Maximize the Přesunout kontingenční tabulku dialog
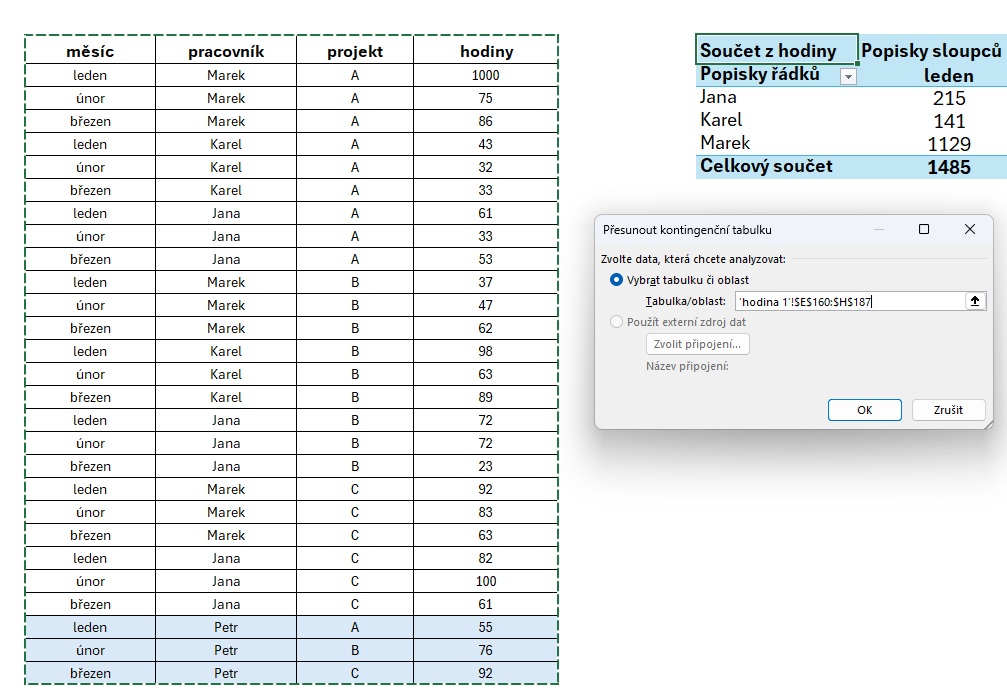This screenshot has width=1007, height=696. click(x=924, y=229)
